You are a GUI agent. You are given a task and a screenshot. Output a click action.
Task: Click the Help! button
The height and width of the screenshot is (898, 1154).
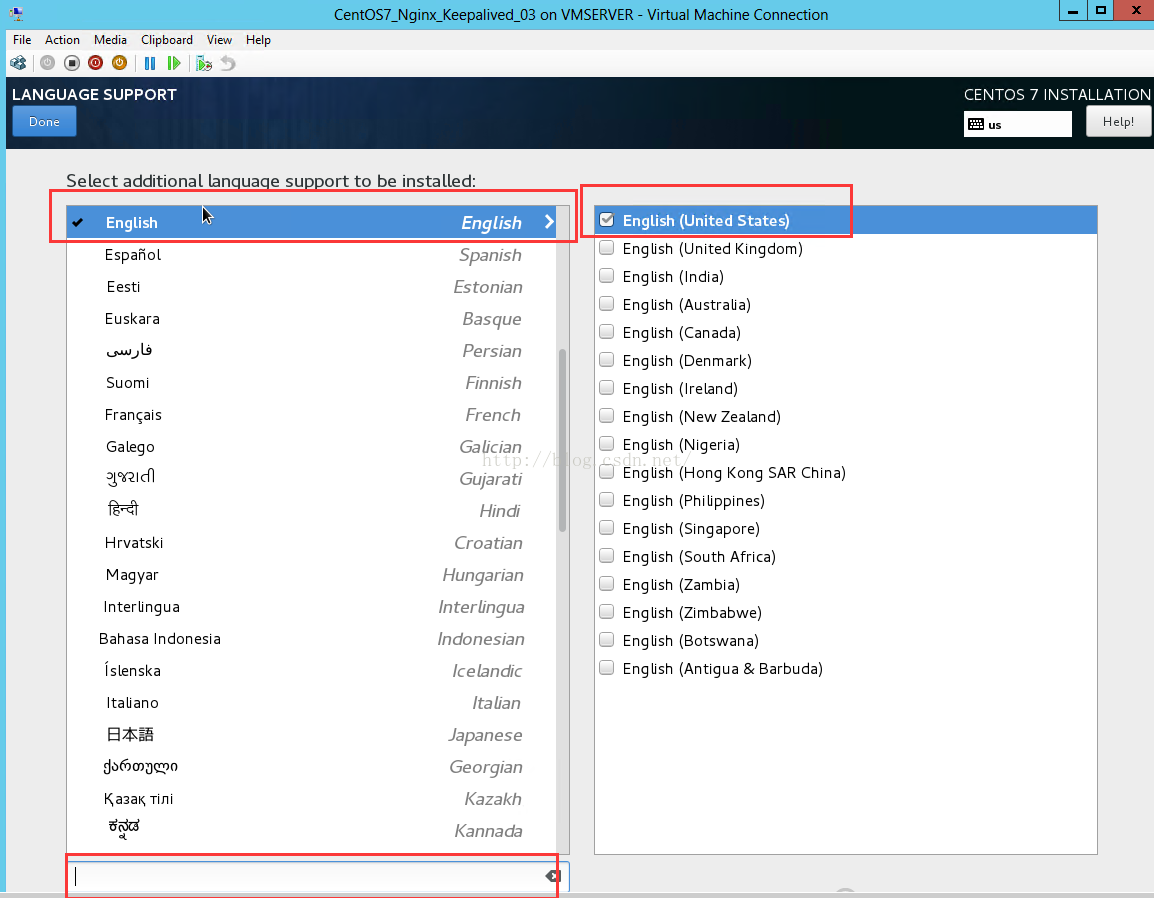pos(1118,121)
